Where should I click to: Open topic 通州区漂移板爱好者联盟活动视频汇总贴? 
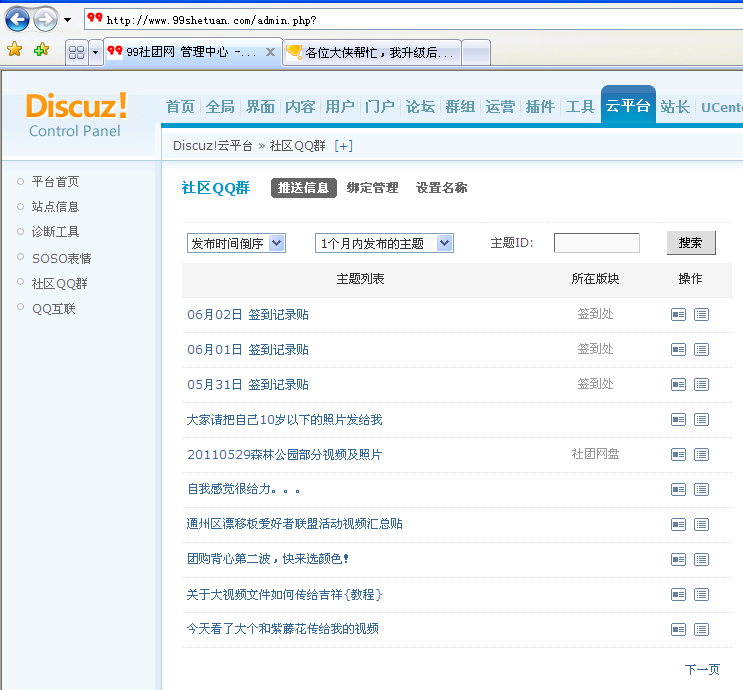294,524
